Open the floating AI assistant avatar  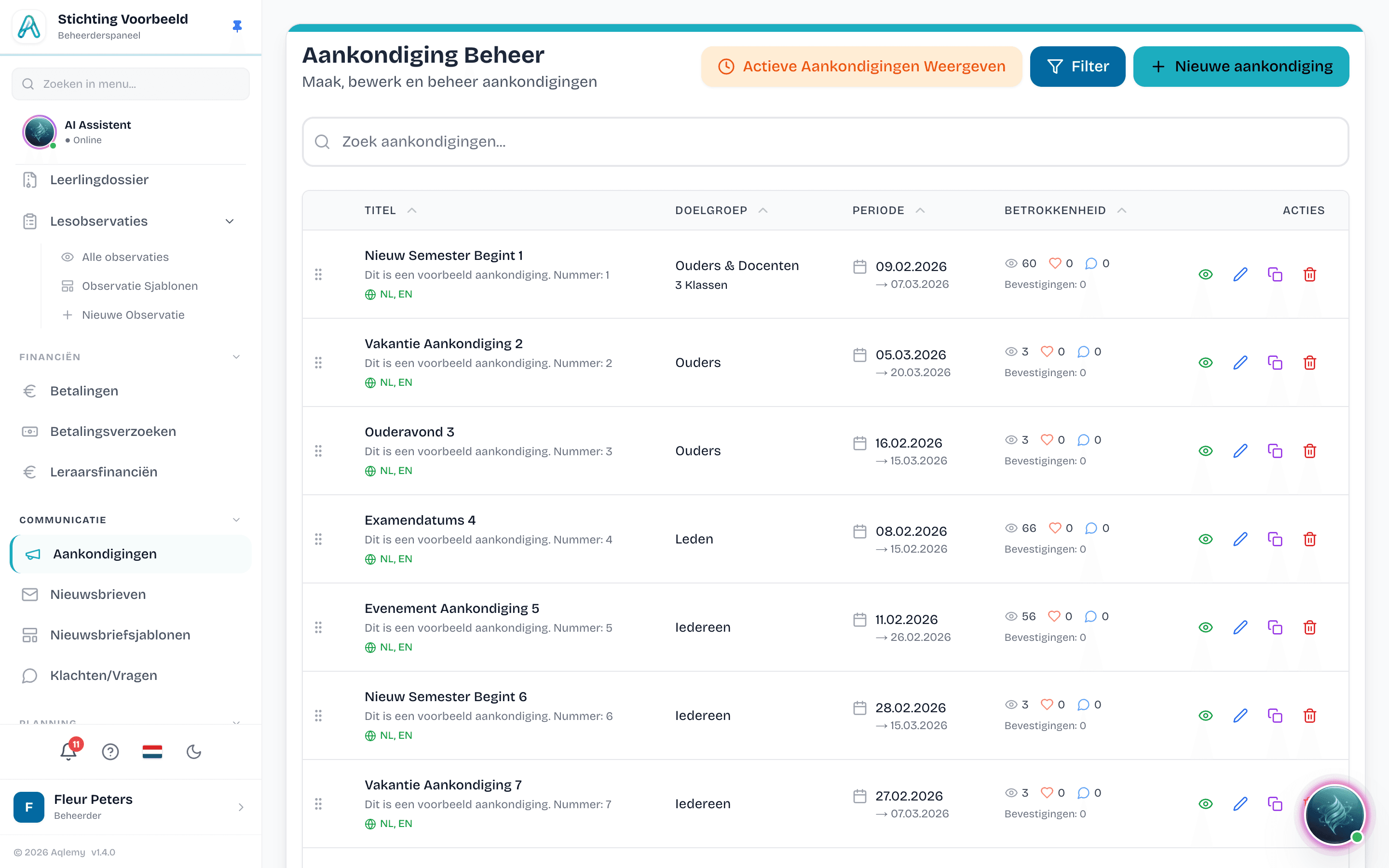pos(1335,814)
